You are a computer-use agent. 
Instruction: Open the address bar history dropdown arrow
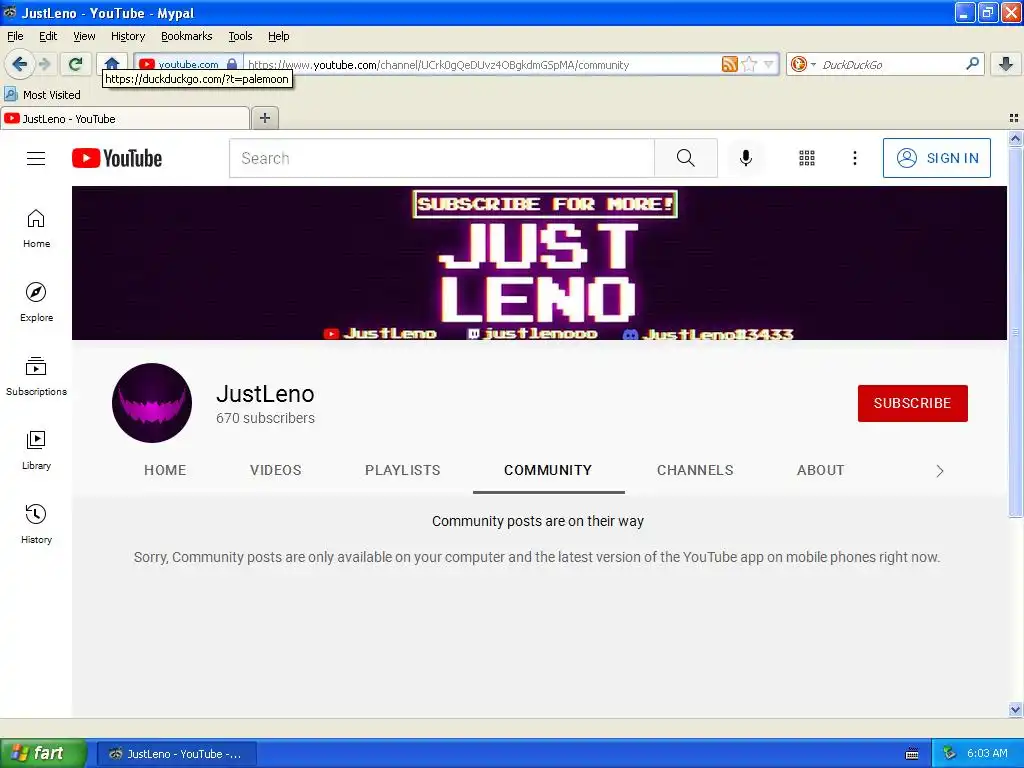tap(769, 64)
